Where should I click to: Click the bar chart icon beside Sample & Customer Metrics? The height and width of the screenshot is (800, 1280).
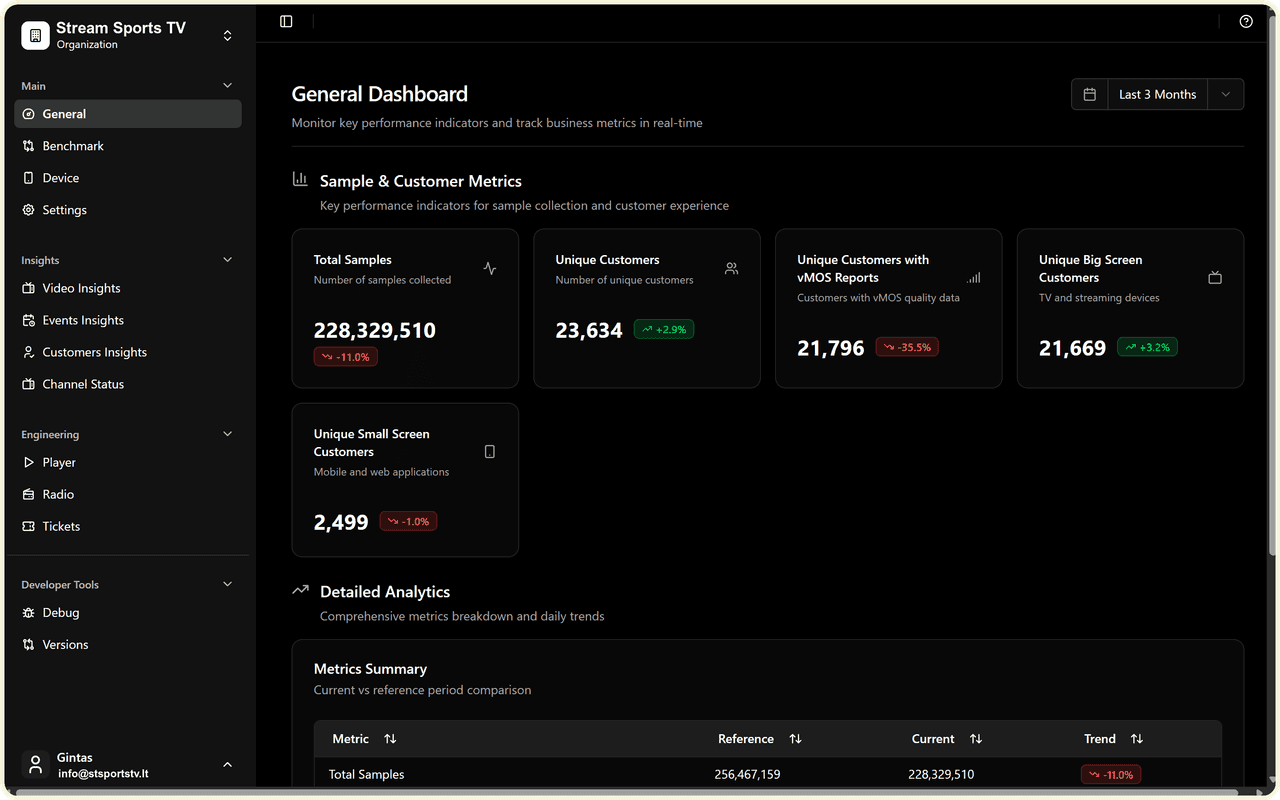point(300,179)
